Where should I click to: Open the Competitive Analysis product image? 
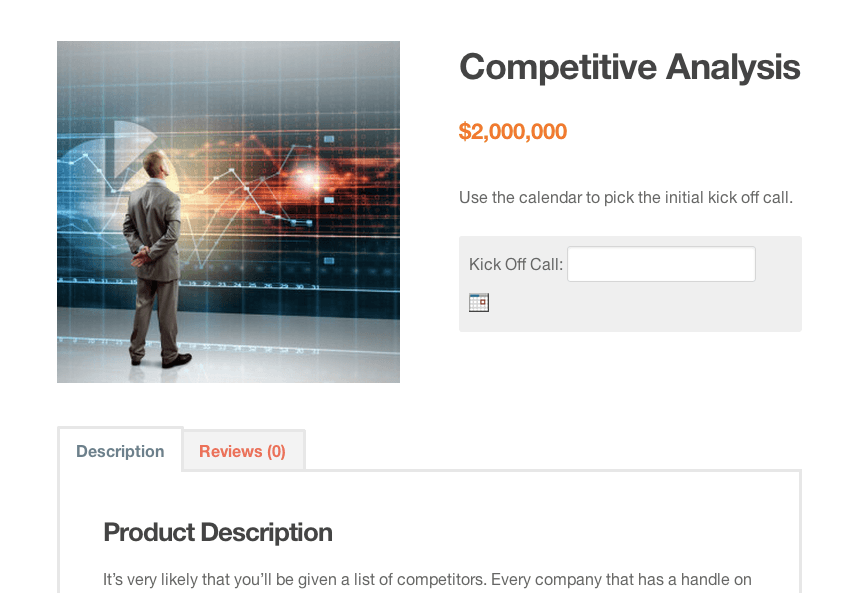(228, 212)
